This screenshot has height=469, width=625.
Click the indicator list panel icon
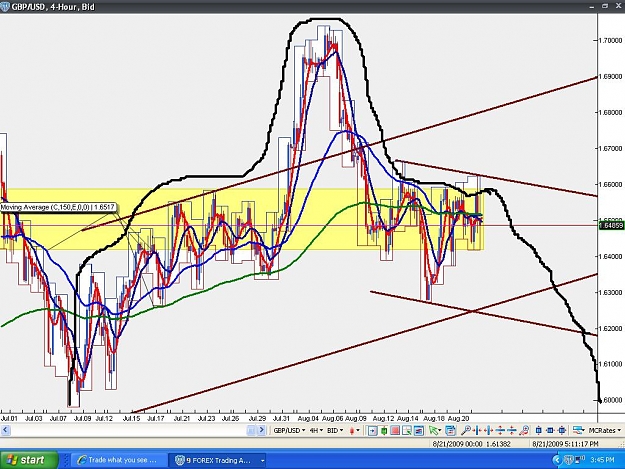click(419, 430)
